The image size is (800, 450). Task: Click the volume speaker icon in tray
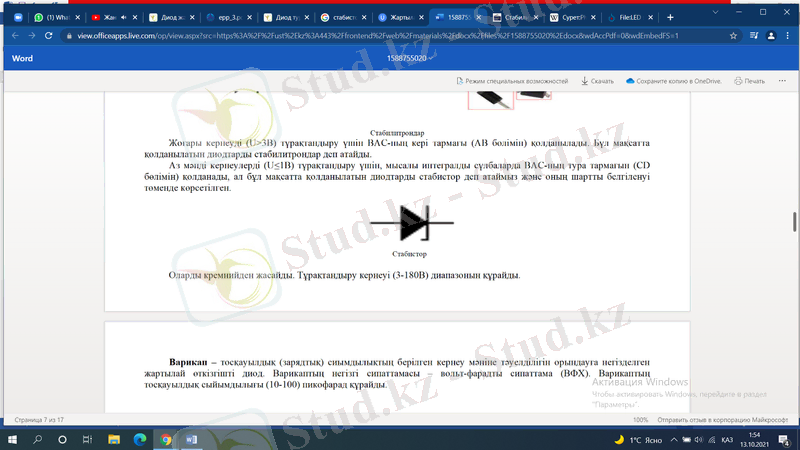pos(698,440)
